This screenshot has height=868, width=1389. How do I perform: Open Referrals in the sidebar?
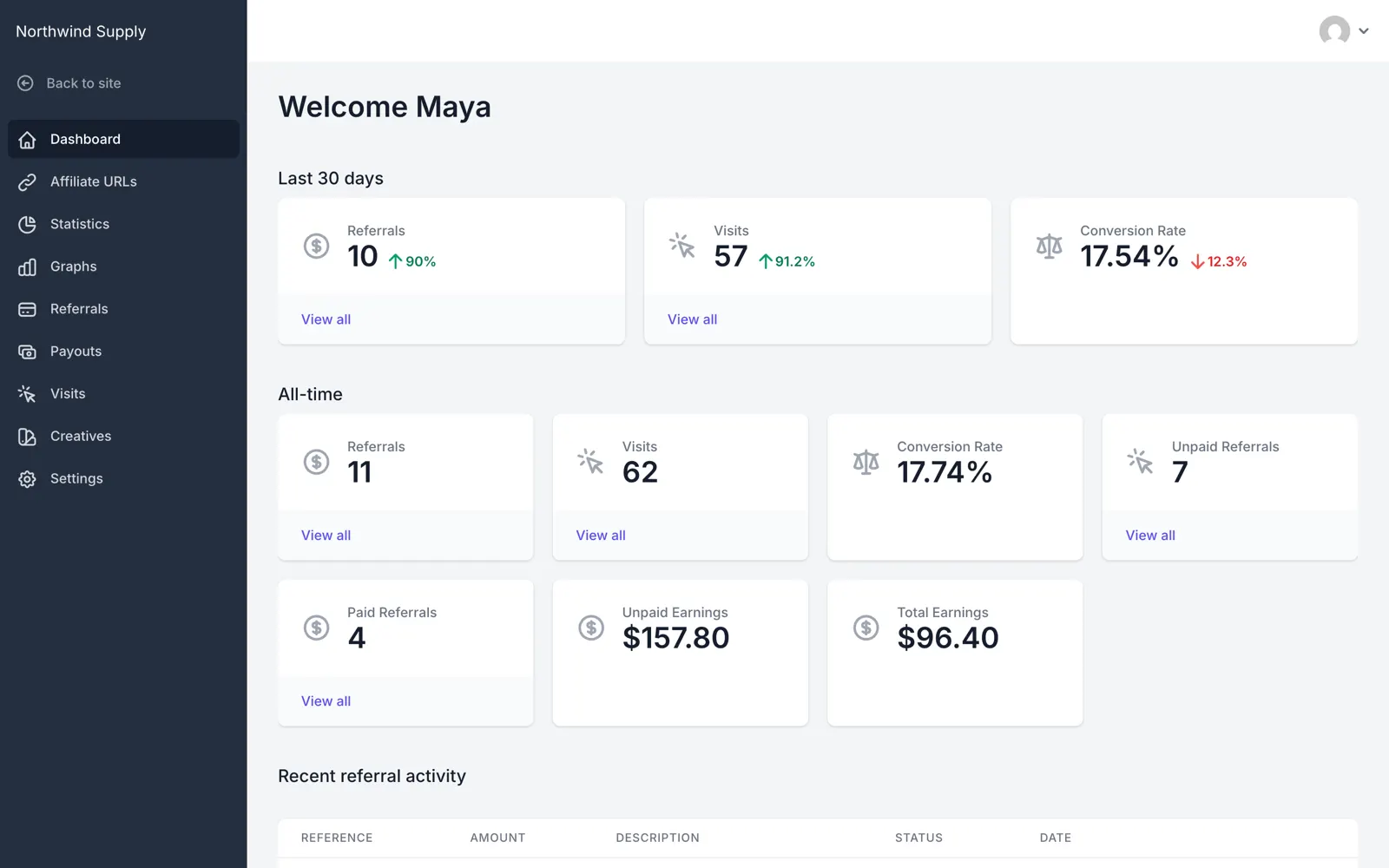pyautogui.click(x=123, y=309)
